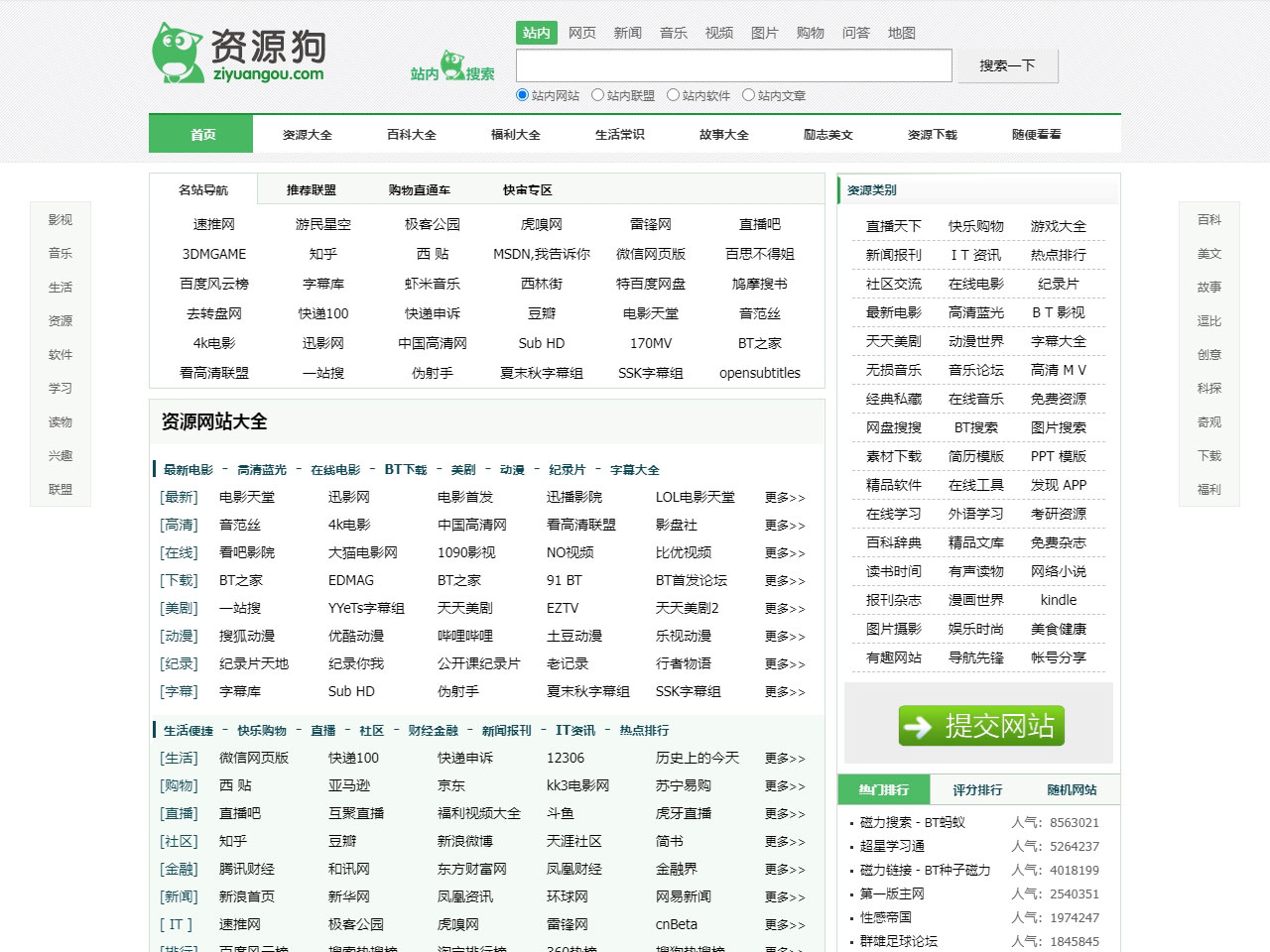The image size is (1270, 952).
Task: Click the green 提交网站 arrow banner
Action: (x=980, y=726)
